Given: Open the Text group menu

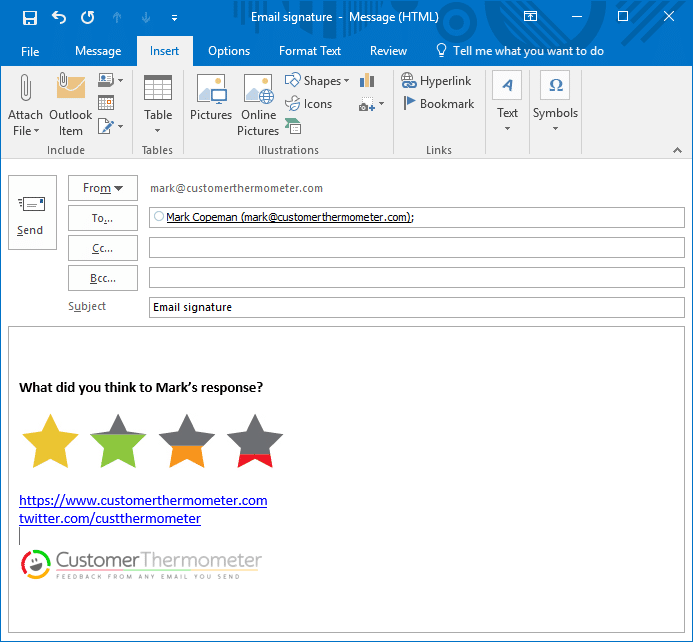Looking at the screenshot, I should tap(507, 103).
